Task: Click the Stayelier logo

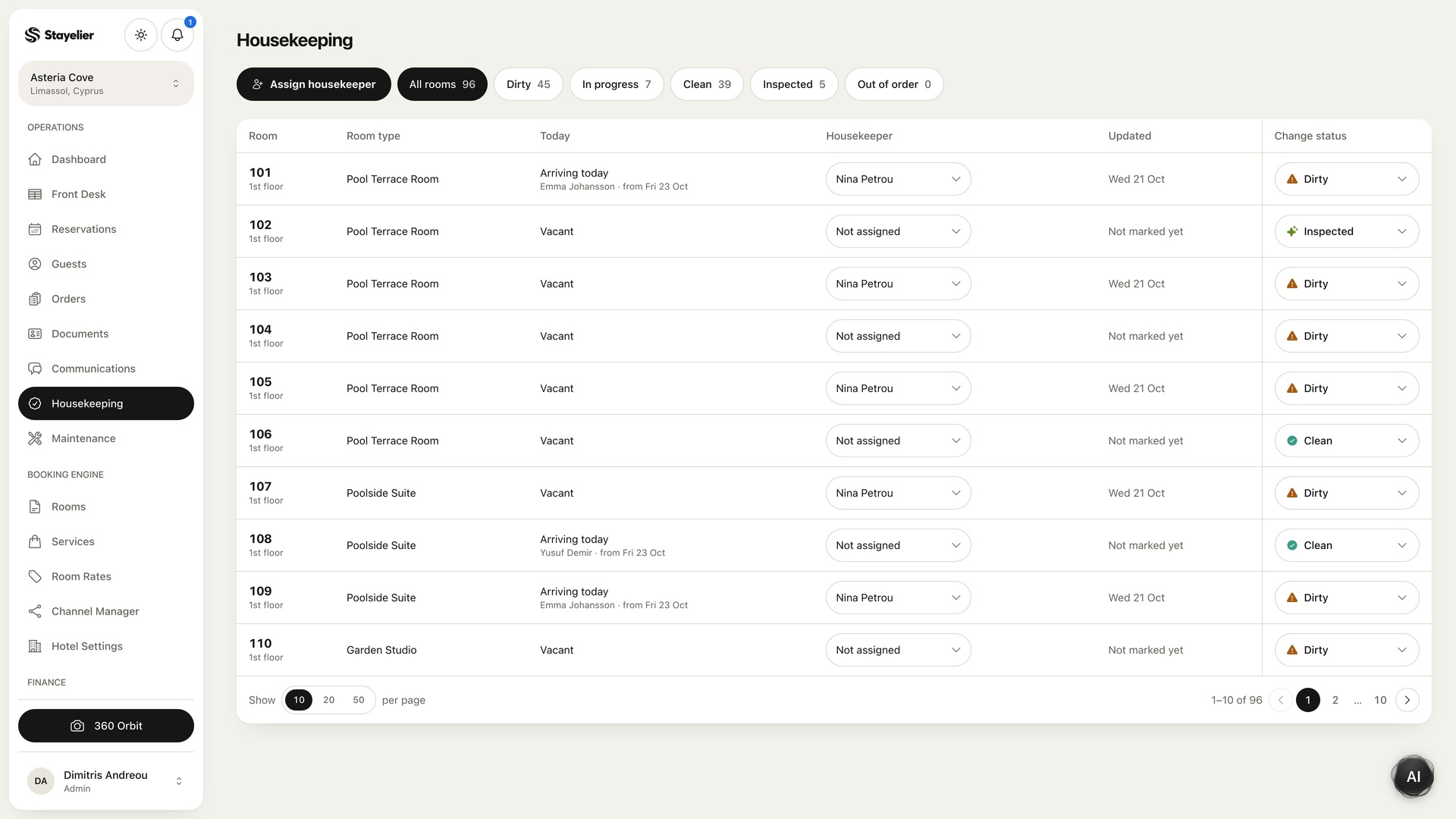Action: tap(59, 35)
